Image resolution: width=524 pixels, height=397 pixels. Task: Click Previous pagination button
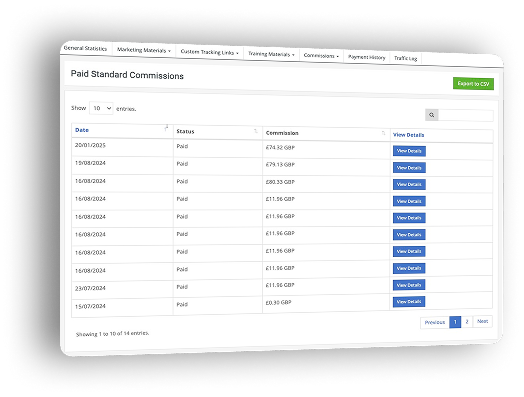(x=435, y=322)
